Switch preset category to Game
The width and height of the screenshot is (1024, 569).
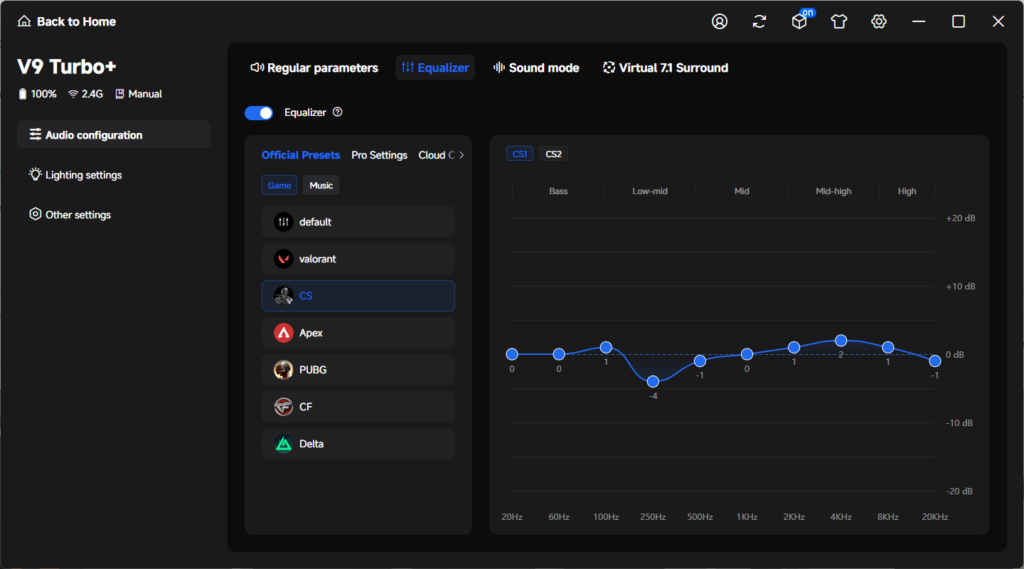(x=280, y=186)
